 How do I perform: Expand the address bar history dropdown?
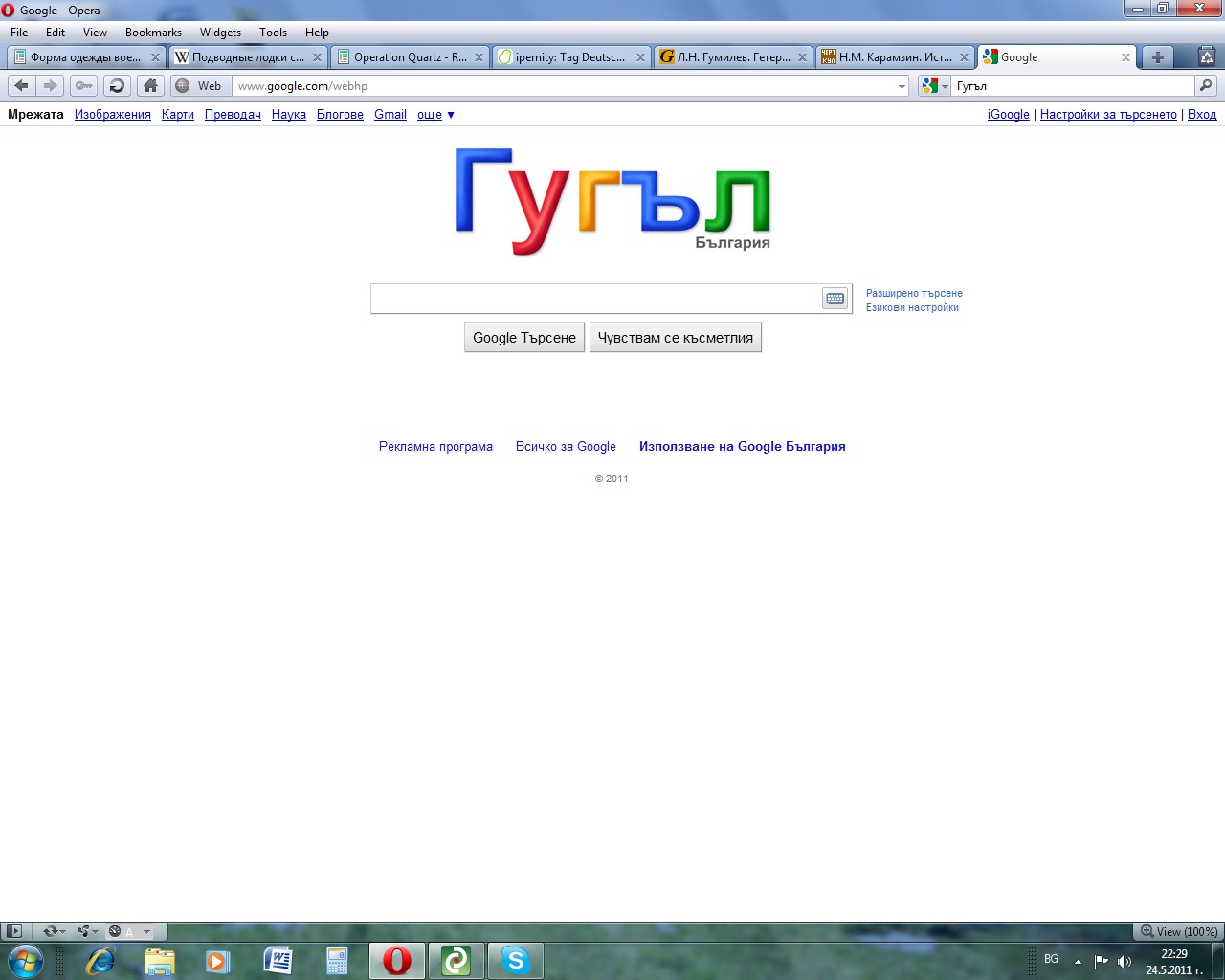click(902, 86)
